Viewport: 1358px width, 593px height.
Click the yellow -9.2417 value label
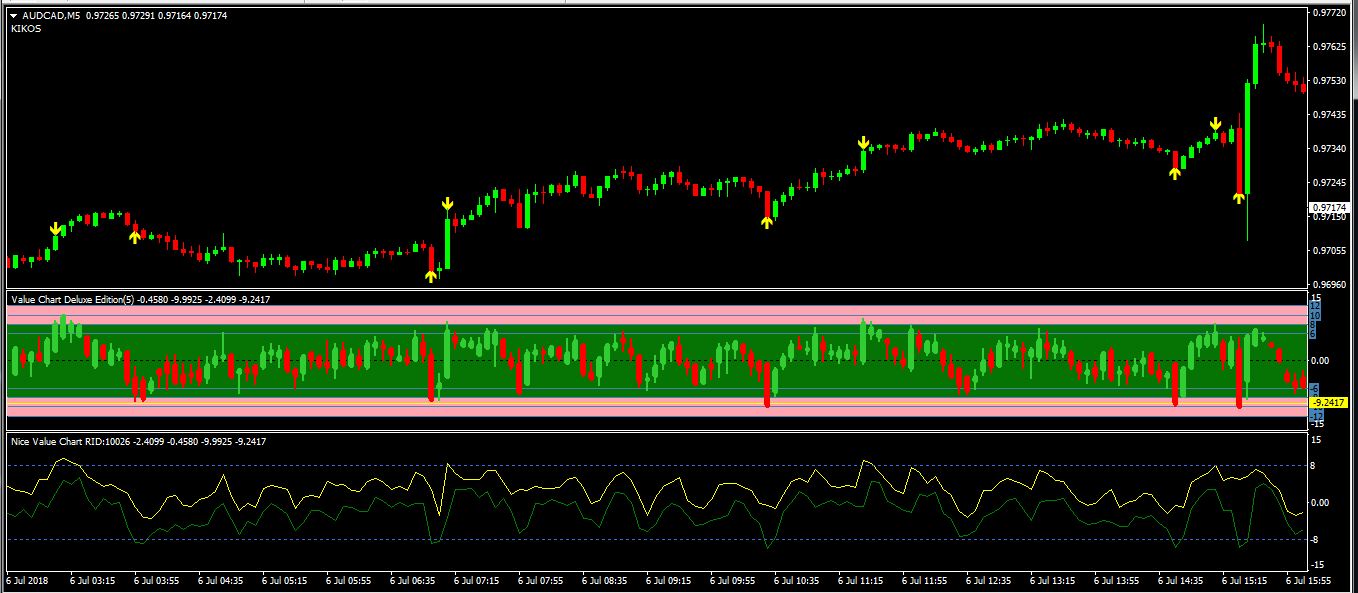coord(1330,401)
